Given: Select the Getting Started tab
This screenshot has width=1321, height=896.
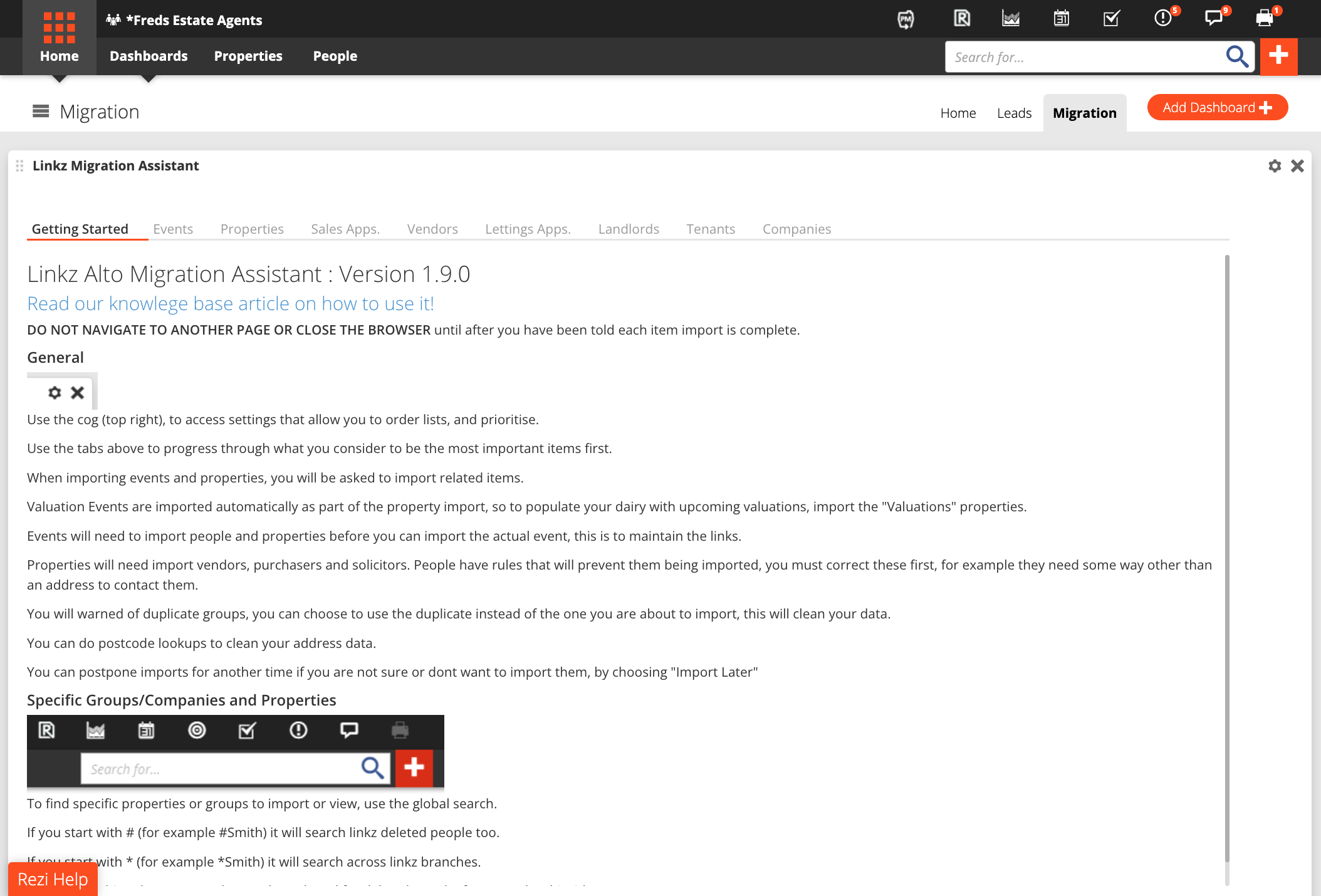Looking at the screenshot, I should [80, 229].
